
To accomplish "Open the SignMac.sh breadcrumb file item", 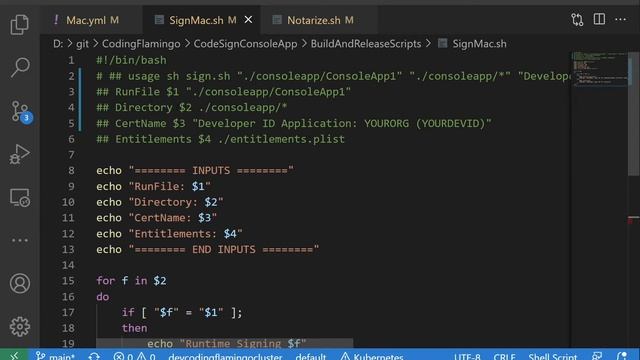I will (473, 44).
